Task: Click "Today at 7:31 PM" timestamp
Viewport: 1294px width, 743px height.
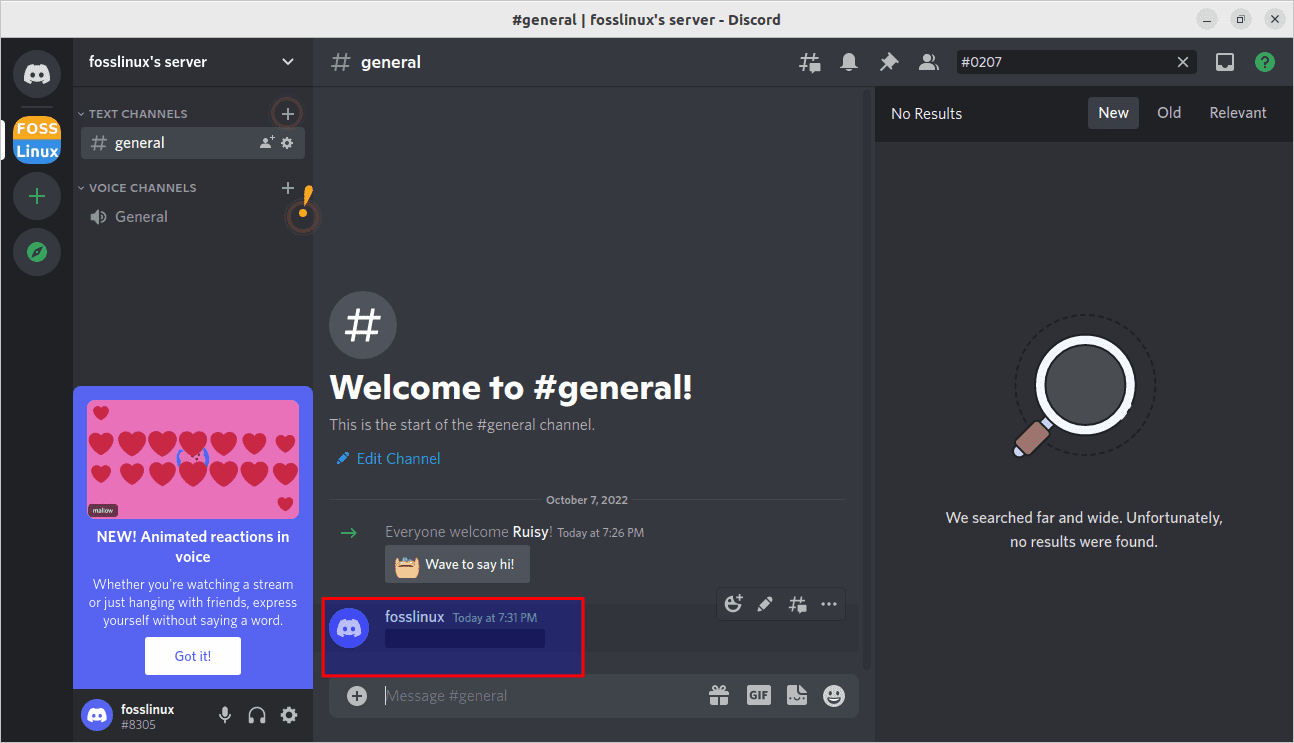Action: click(495, 618)
